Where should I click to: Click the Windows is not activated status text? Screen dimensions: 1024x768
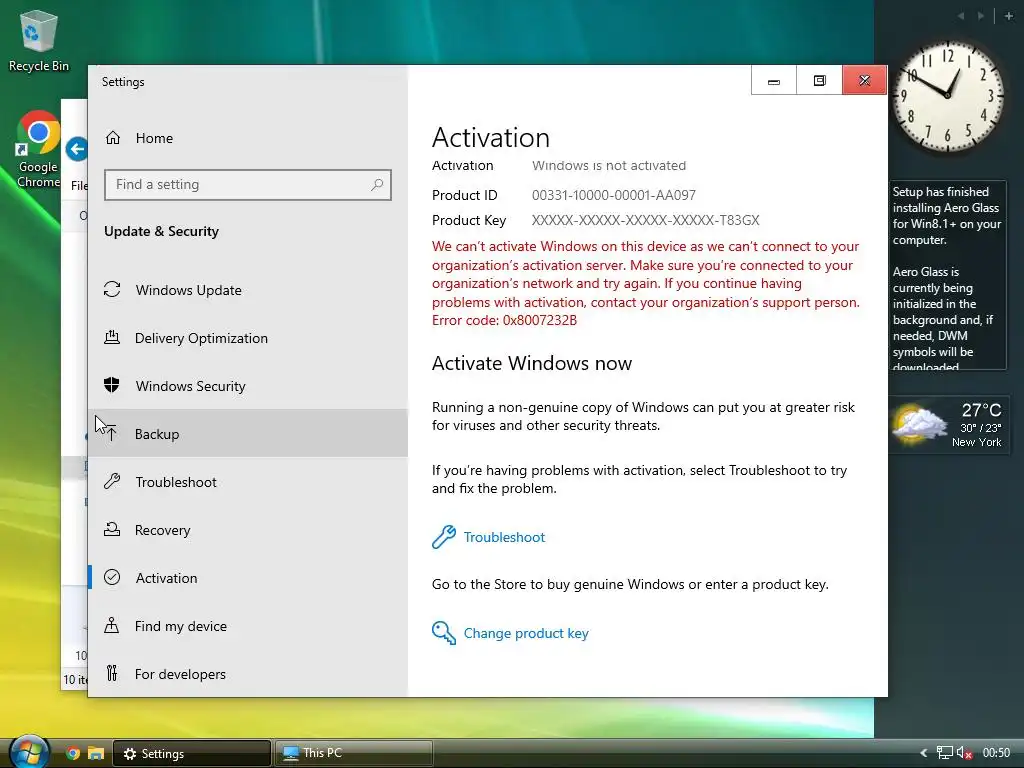609,165
